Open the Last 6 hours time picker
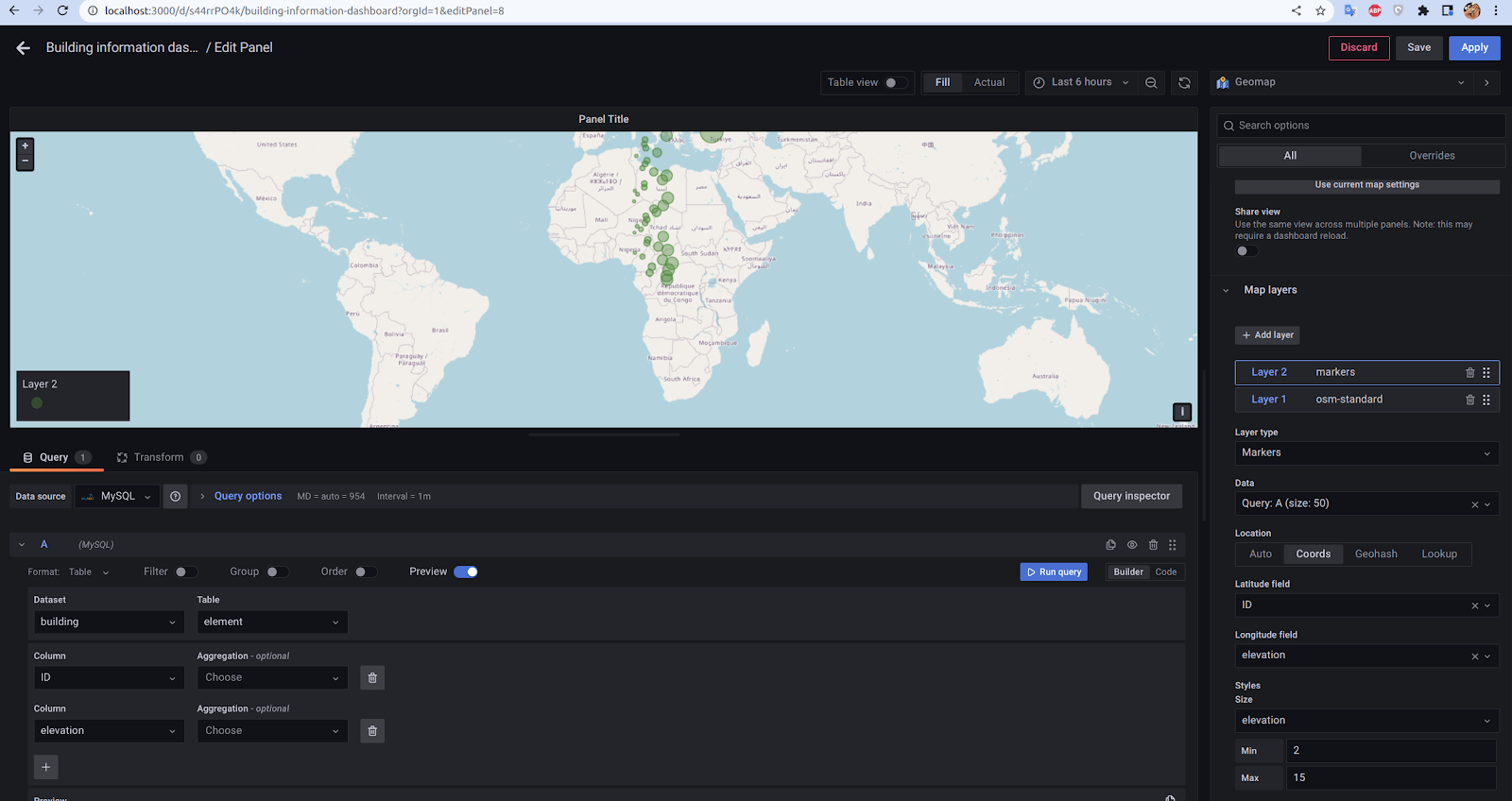Viewport: 1512px width, 801px height. [1081, 83]
